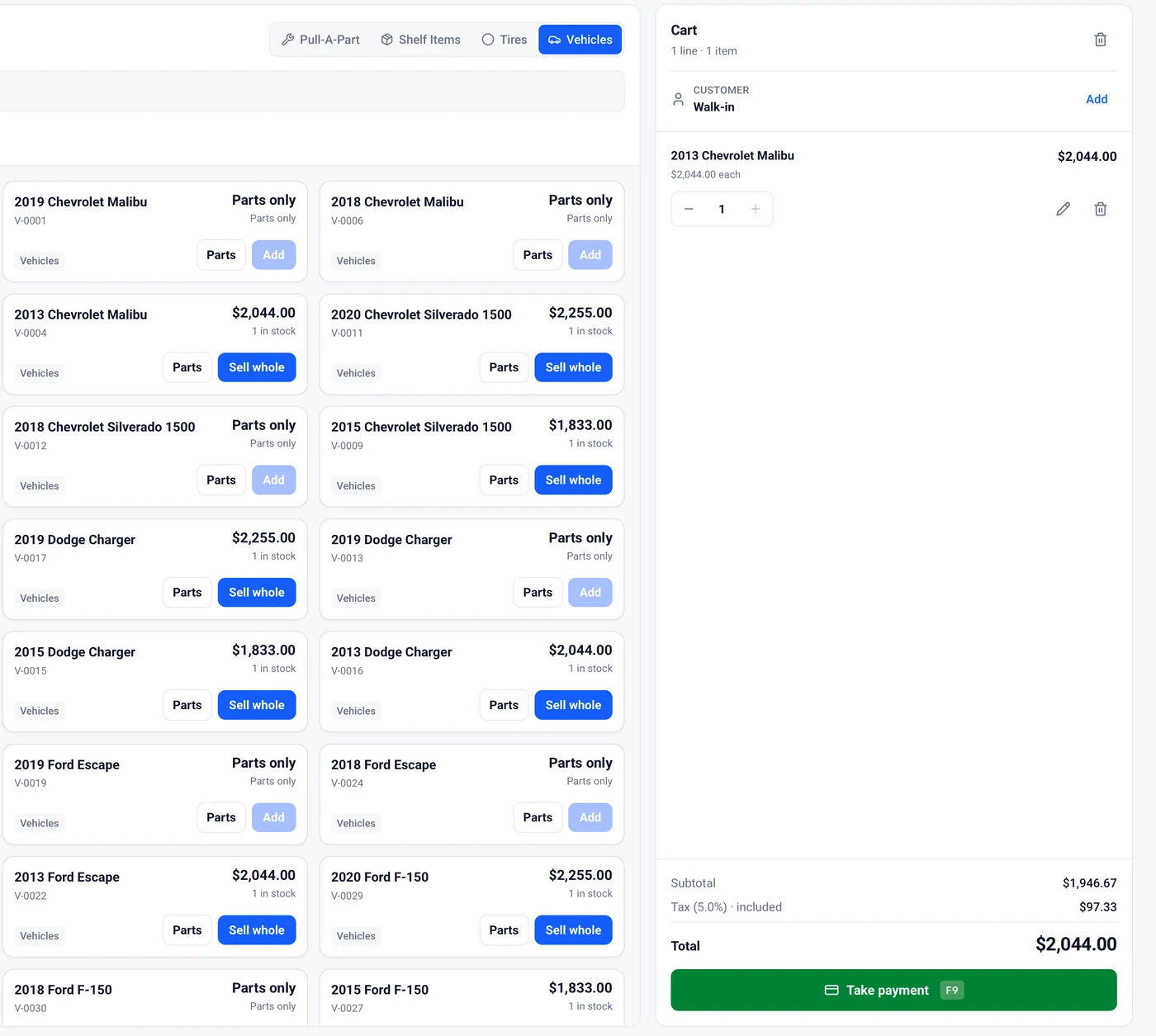The image size is (1156, 1036).
Task: Click the cart Total amount $2,044.00
Action: coord(1076,944)
